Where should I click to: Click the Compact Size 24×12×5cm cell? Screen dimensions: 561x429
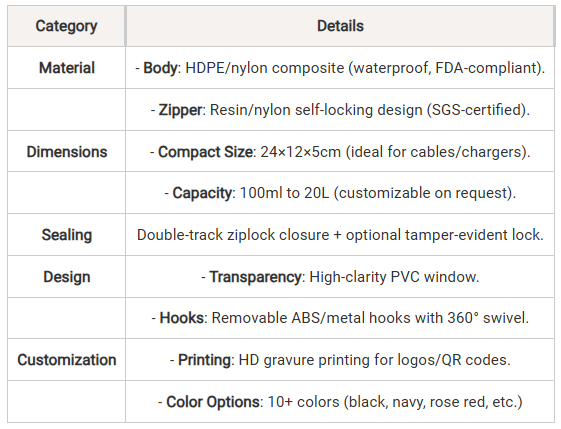coord(340,151)
